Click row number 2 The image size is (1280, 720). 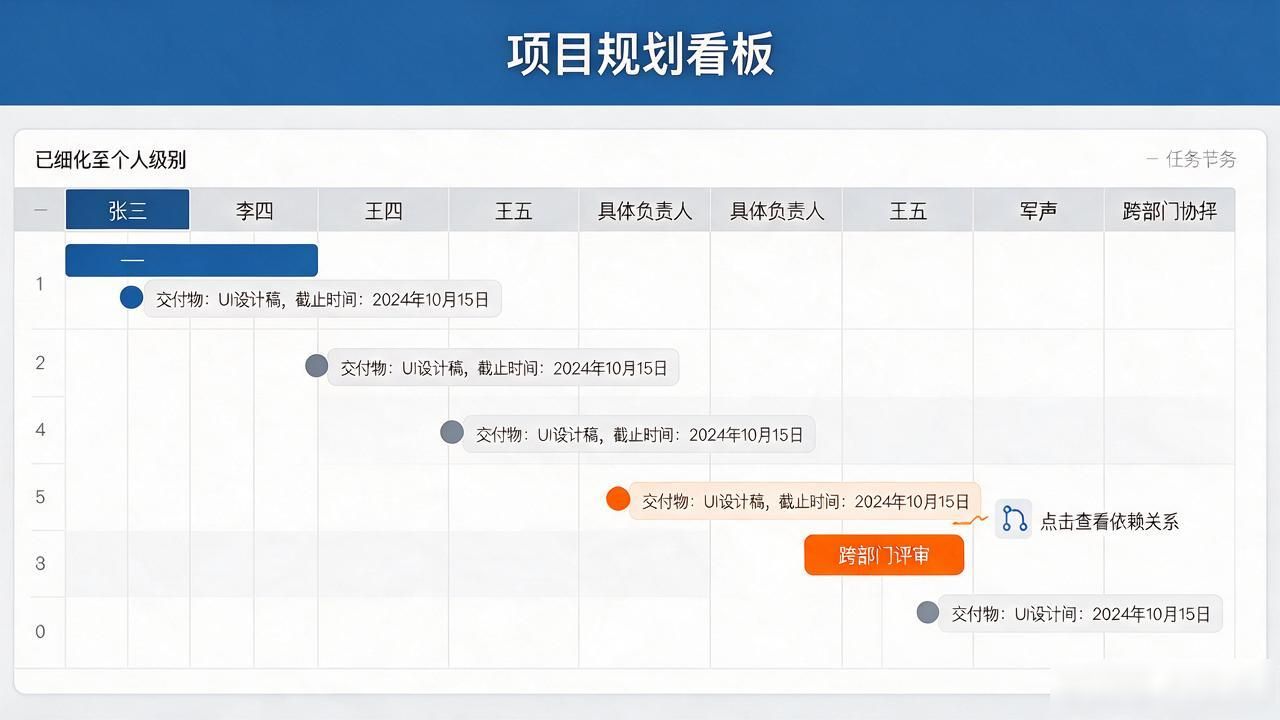coord(40,362)
